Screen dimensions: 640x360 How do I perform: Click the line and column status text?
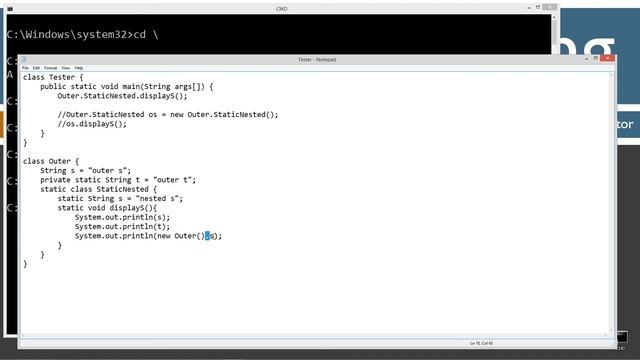click(x=481, y=343)
